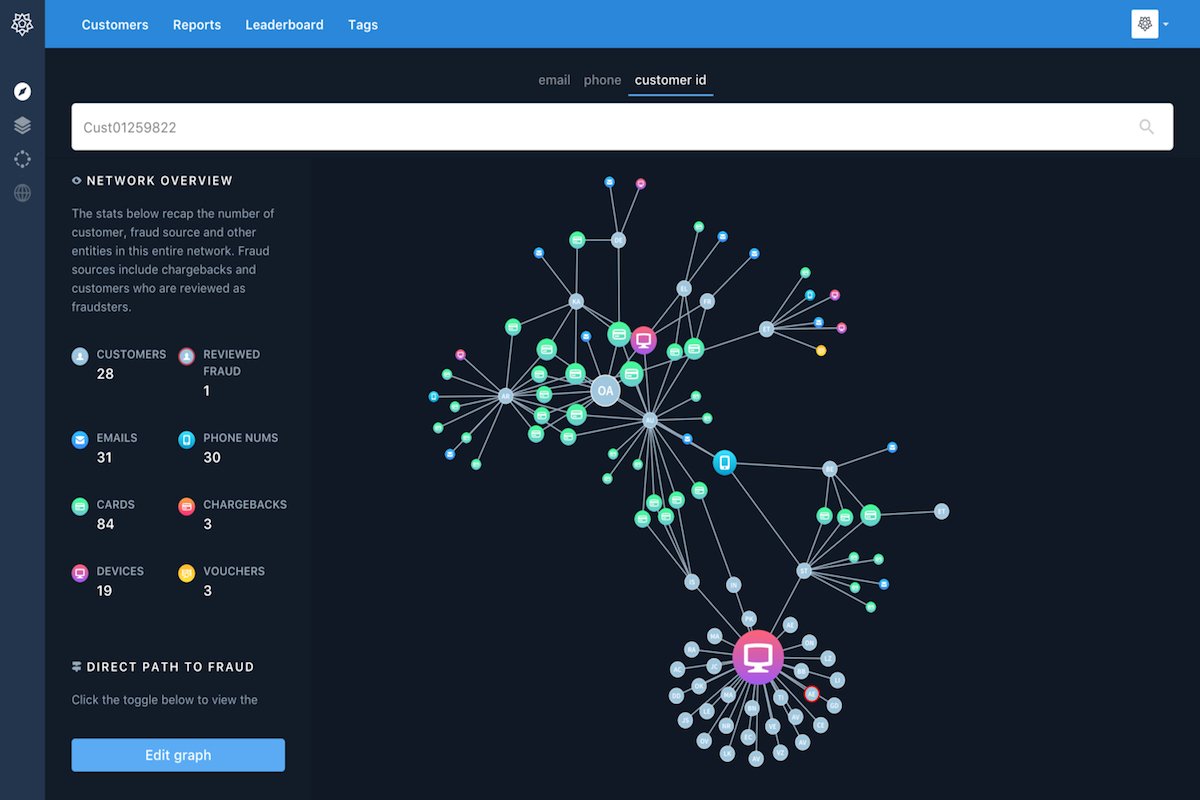
Task: Select the VZ customer node
Action: (x=780, y=753)
